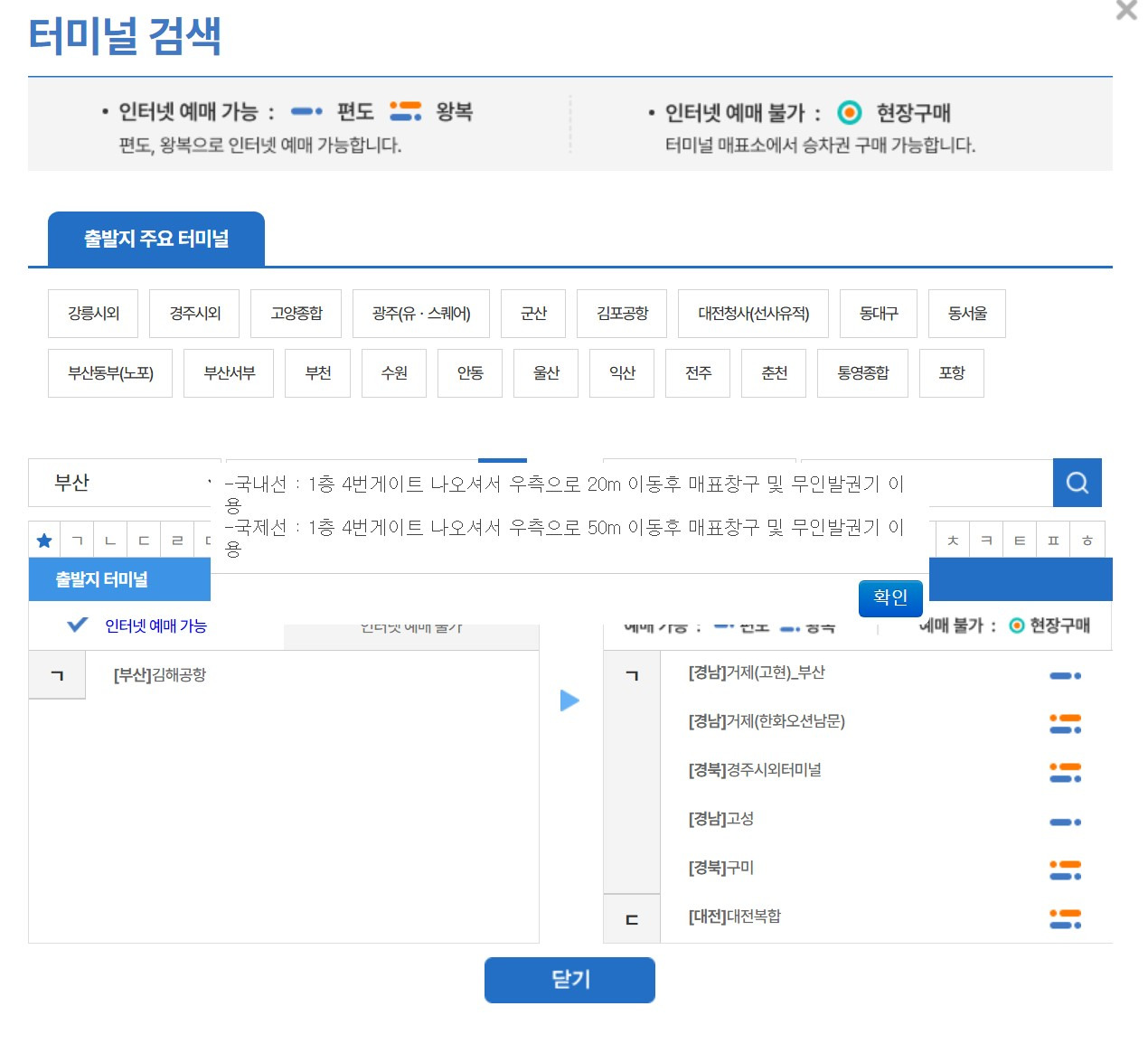
Task: Select destination [대전]대전복합
Action: point(734,917)
